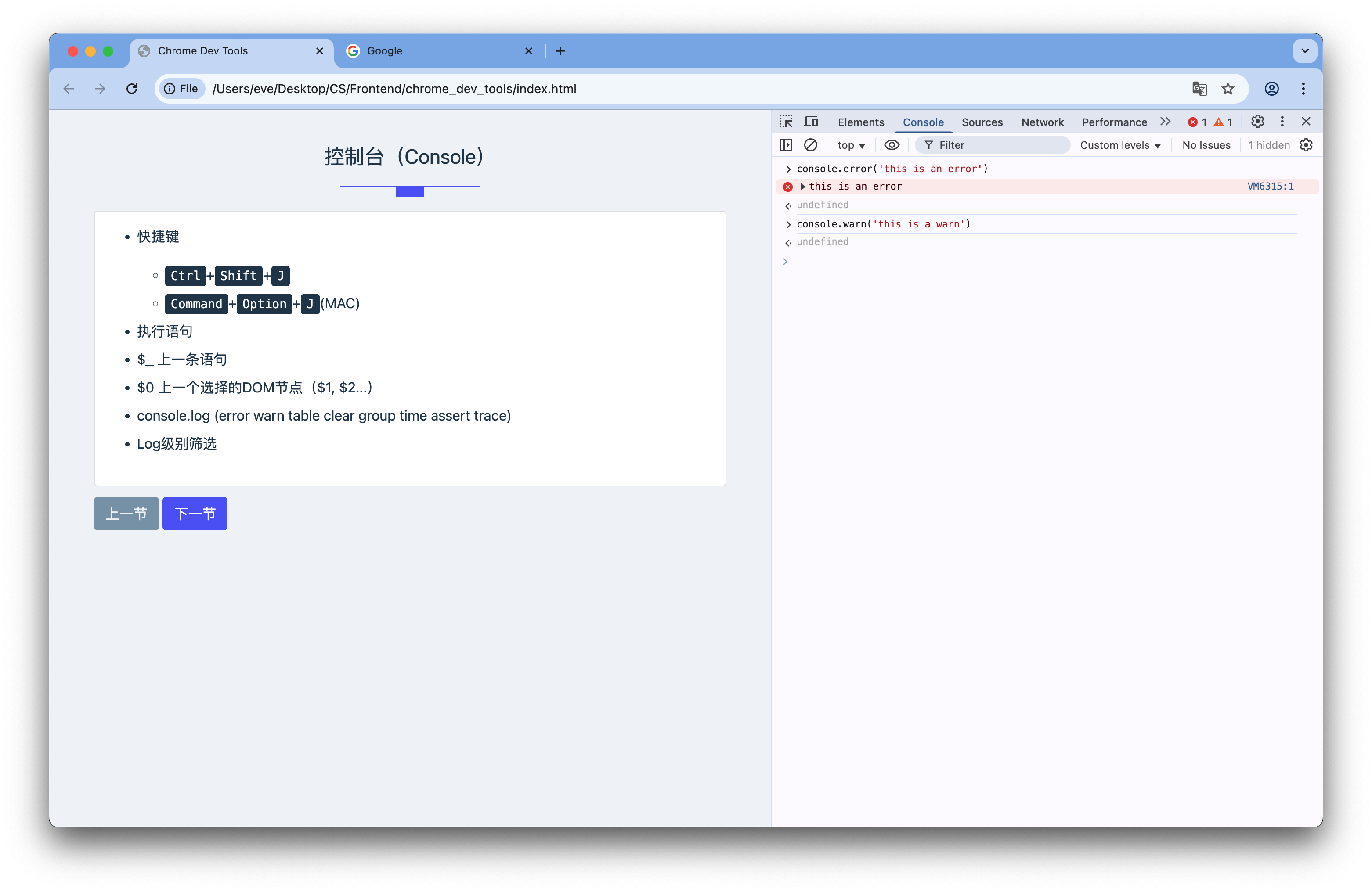Switch to the Sources panel

(x=982, y=122)
